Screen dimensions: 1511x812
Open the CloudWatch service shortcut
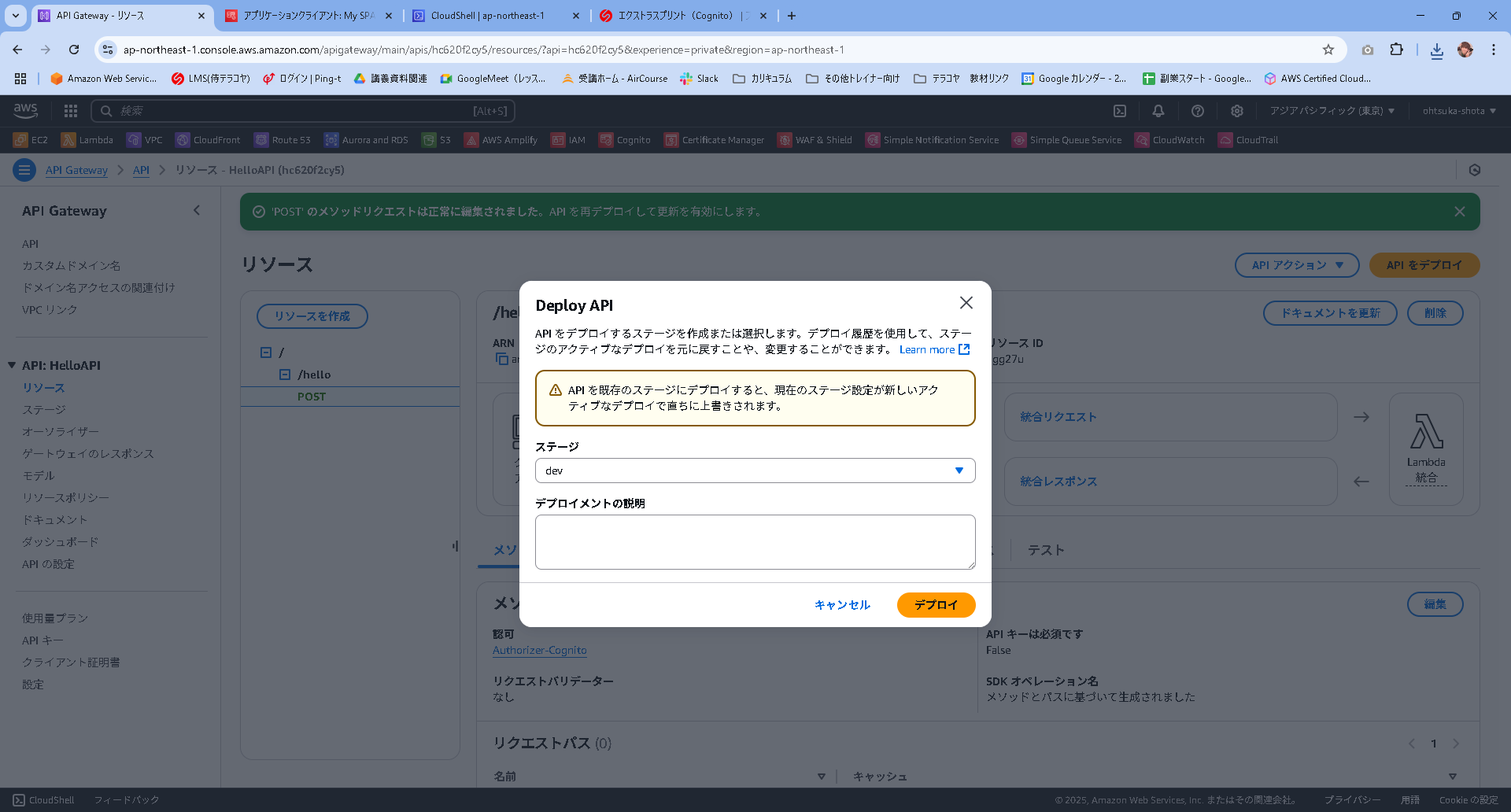click(1170, 139)
